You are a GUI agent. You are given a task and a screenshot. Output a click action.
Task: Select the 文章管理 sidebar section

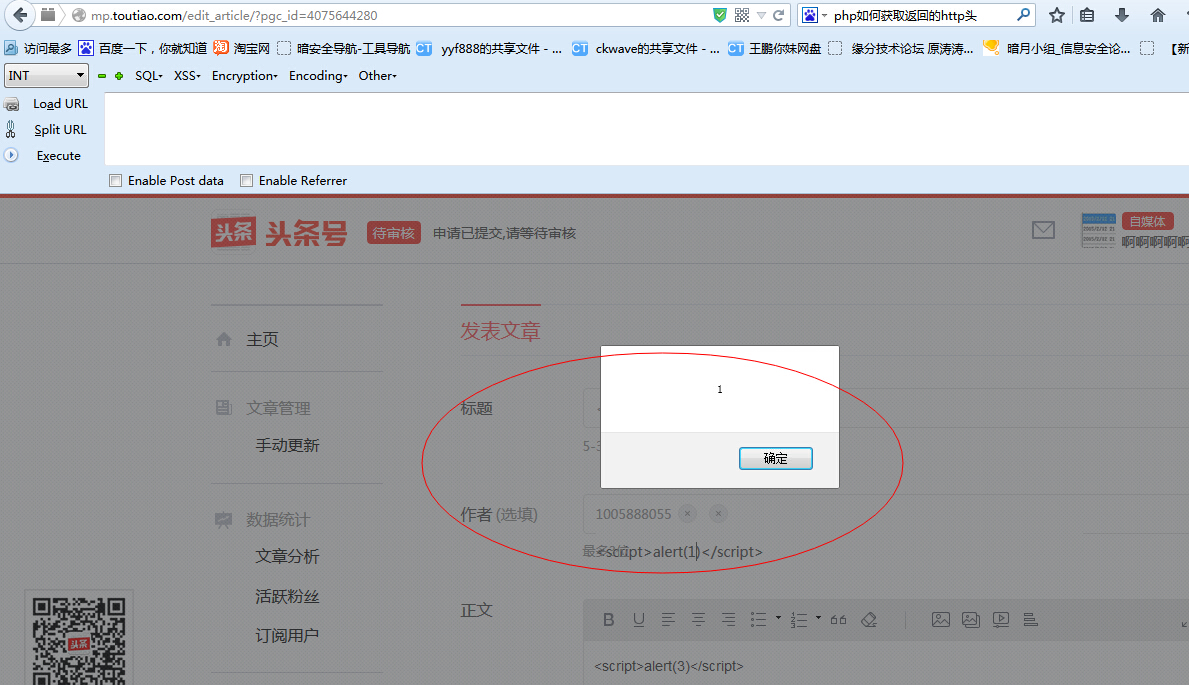278,408
